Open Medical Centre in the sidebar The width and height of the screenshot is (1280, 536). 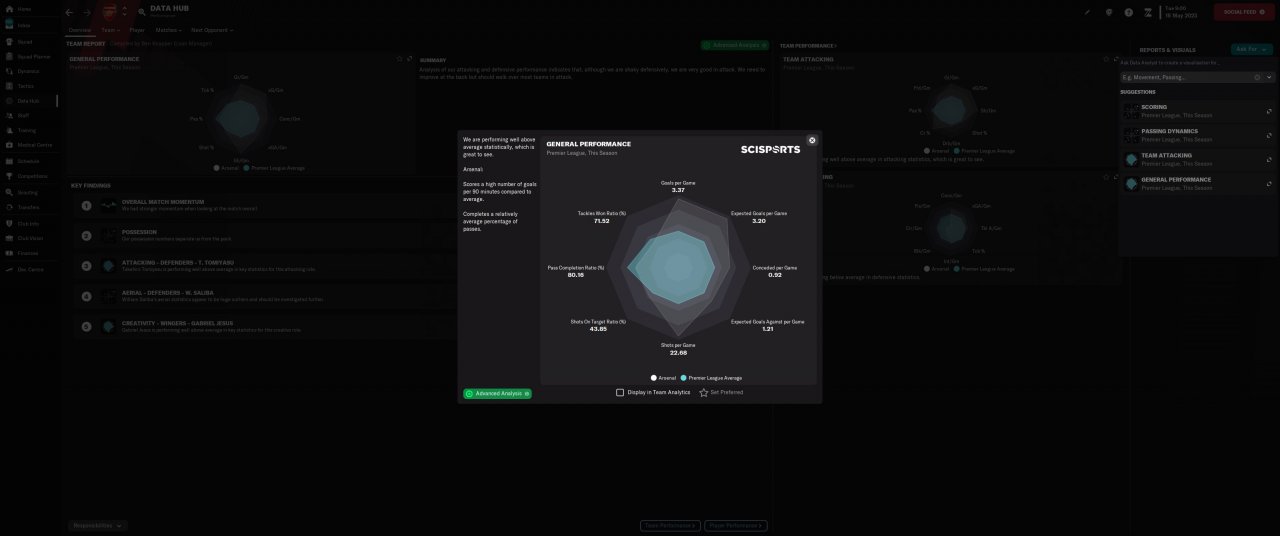28,145
